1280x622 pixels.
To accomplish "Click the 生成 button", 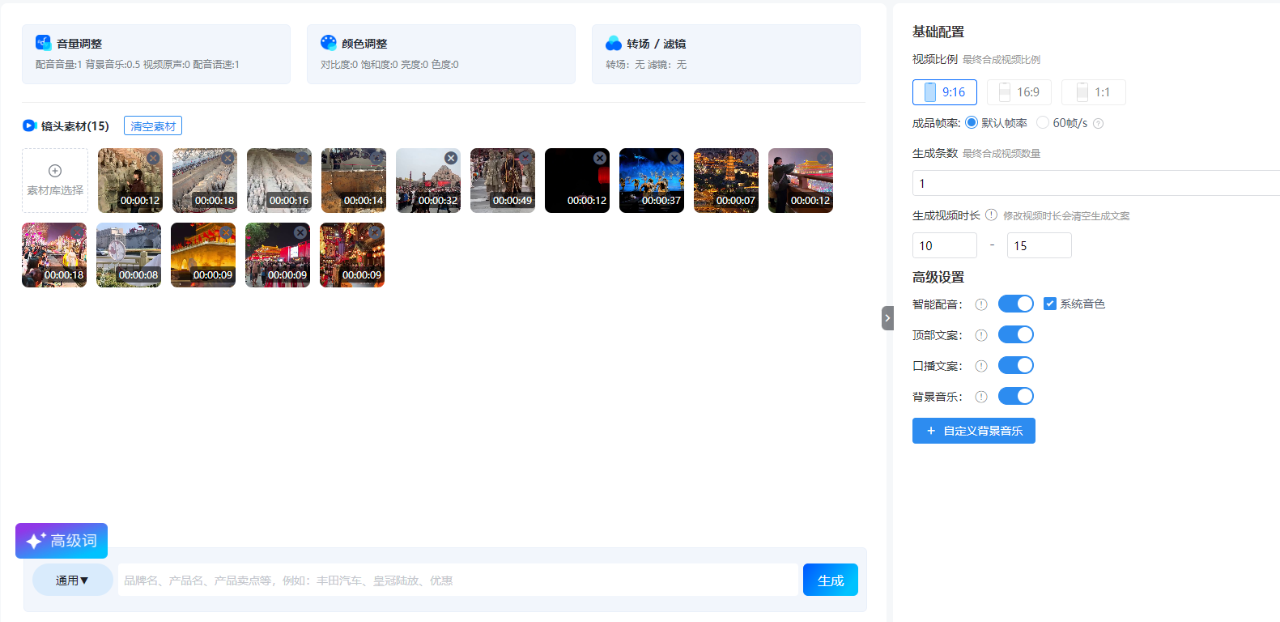I will click(x=830, y=580).
